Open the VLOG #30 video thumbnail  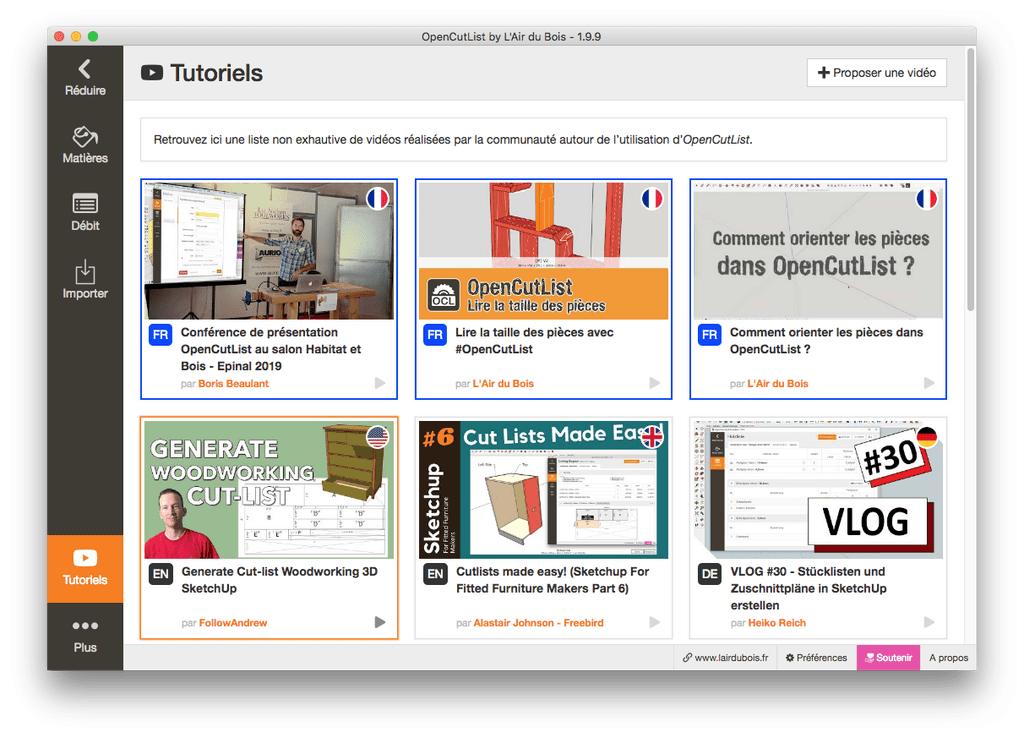click(818, 490)
